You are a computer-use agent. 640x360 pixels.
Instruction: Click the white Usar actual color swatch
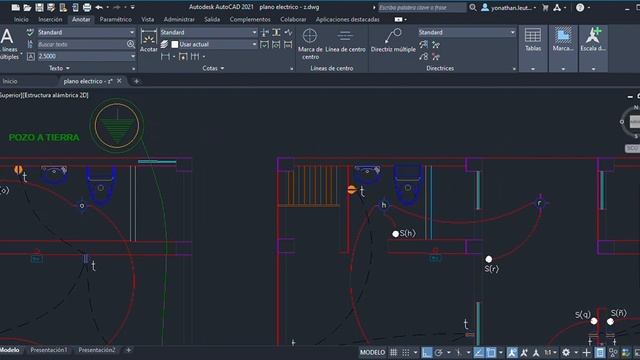coord(175,44)
